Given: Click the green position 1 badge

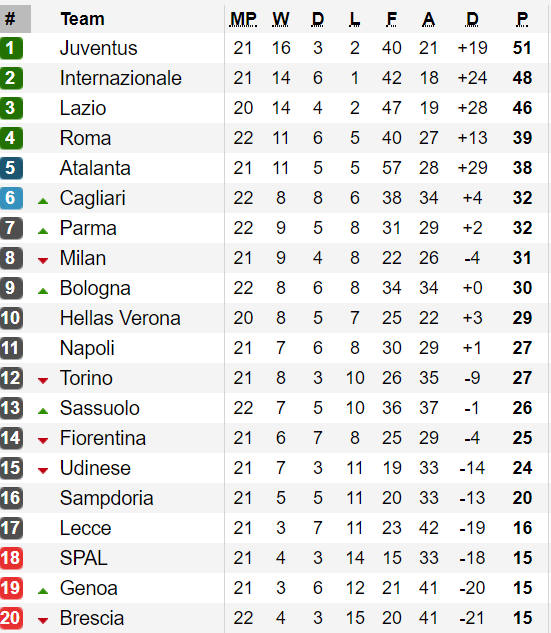Looking at the screenshot, I should click(x=11, y=48).
